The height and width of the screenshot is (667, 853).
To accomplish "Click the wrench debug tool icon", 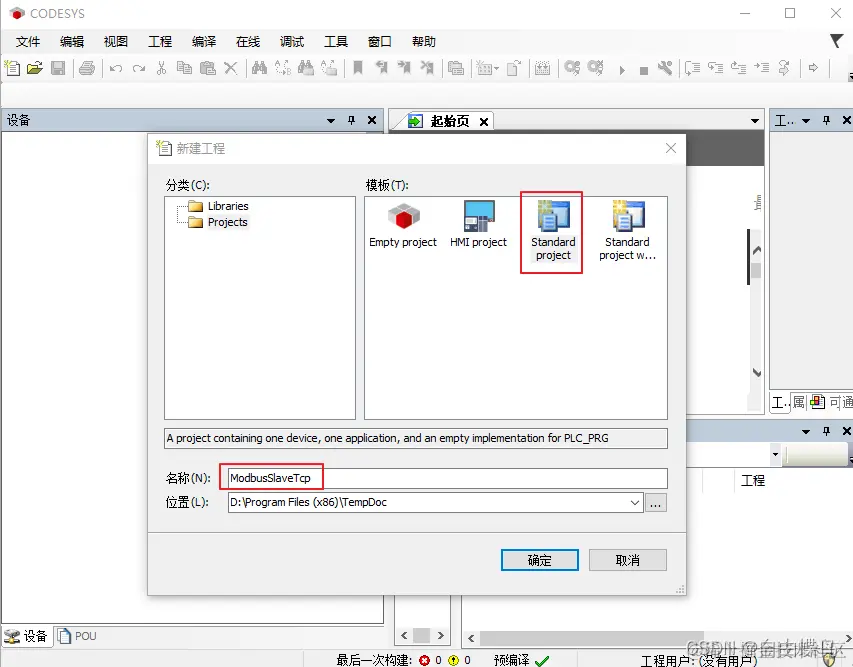I will coord(665,68).
